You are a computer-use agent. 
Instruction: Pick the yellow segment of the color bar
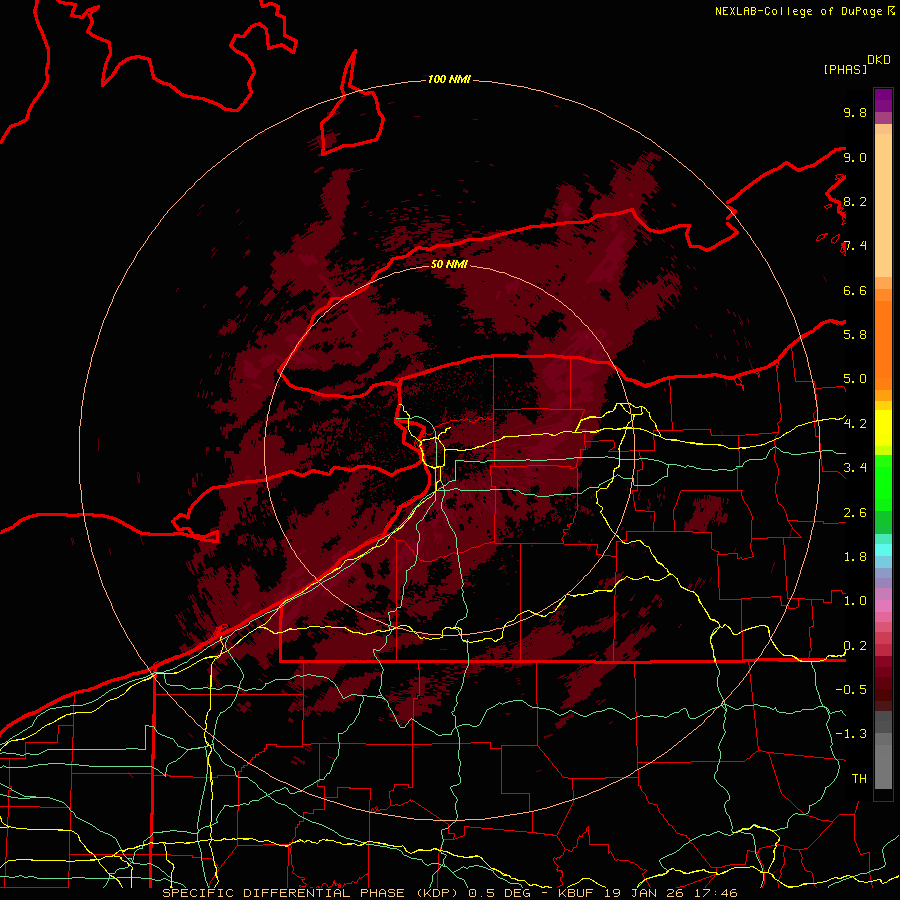pos(883,428)
